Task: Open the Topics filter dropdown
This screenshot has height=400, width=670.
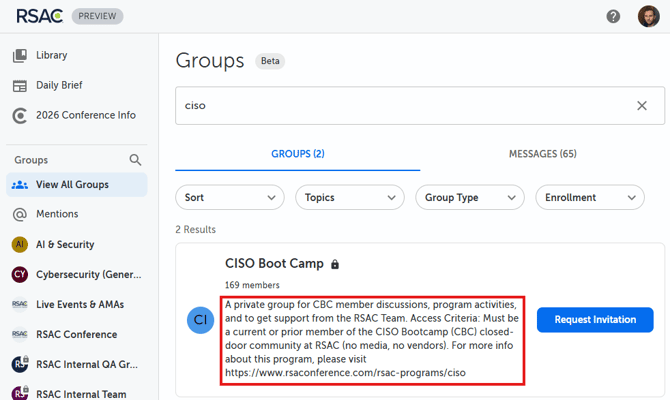Action: (350, 198)
